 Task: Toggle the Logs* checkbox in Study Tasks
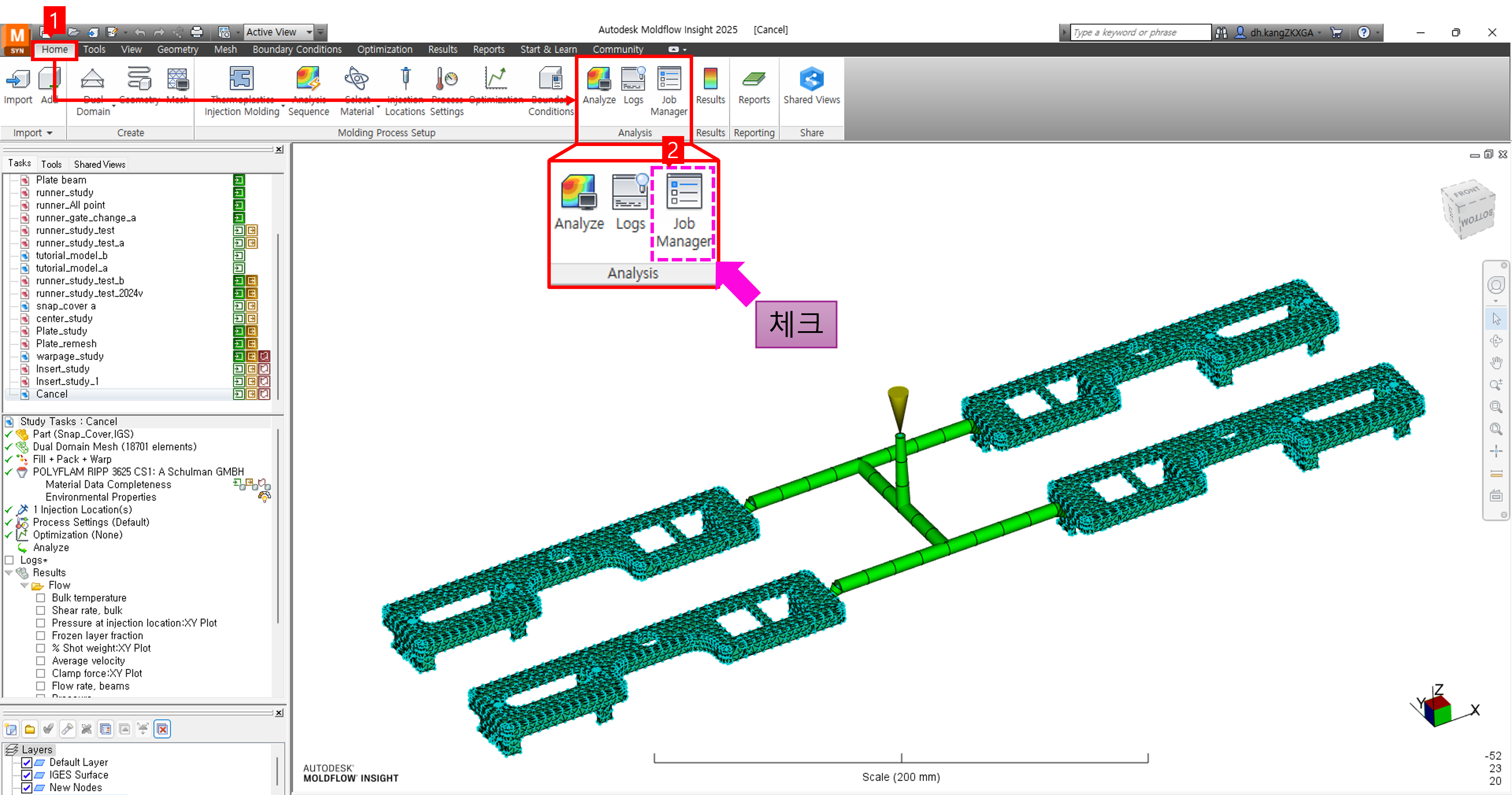tap(9, 560)
